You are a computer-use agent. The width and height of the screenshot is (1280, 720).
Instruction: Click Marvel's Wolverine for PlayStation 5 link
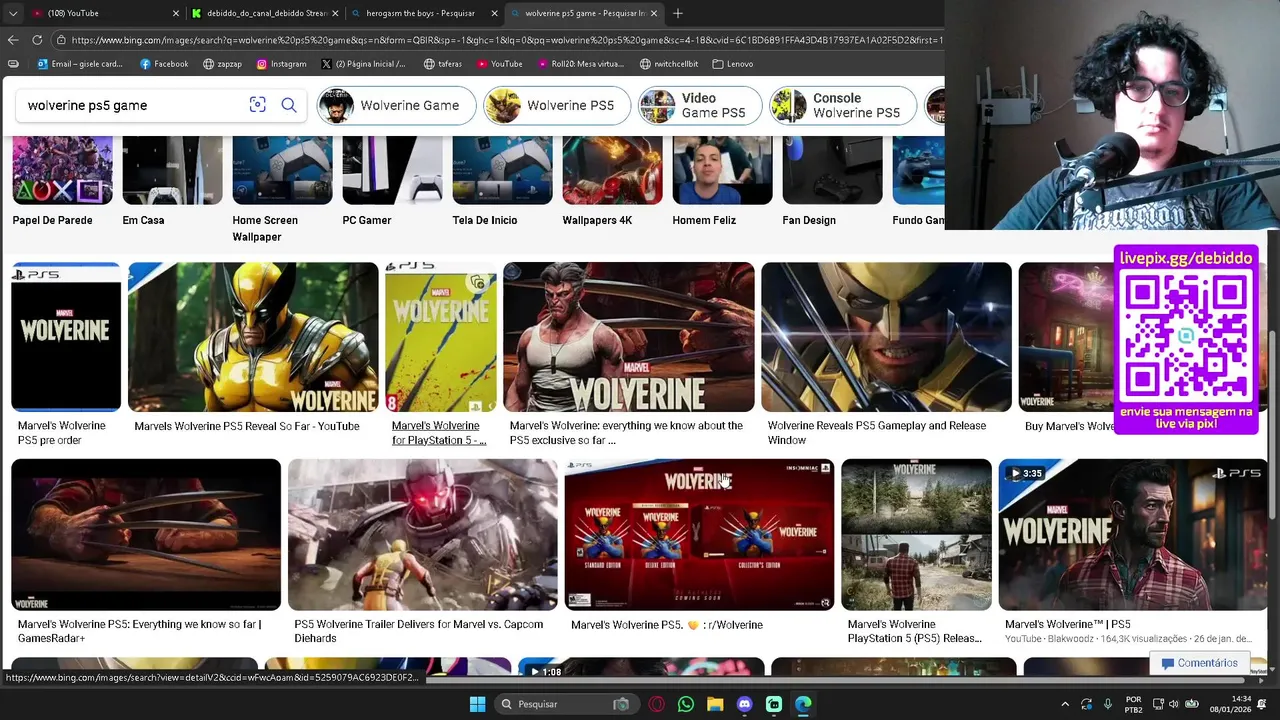pos(439,433)
